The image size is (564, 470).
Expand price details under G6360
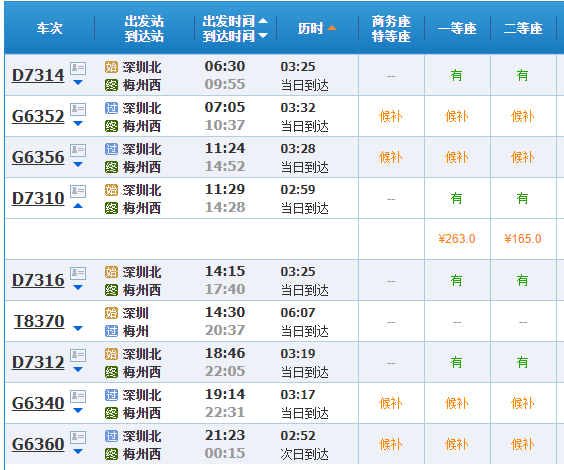coord(78,451)
